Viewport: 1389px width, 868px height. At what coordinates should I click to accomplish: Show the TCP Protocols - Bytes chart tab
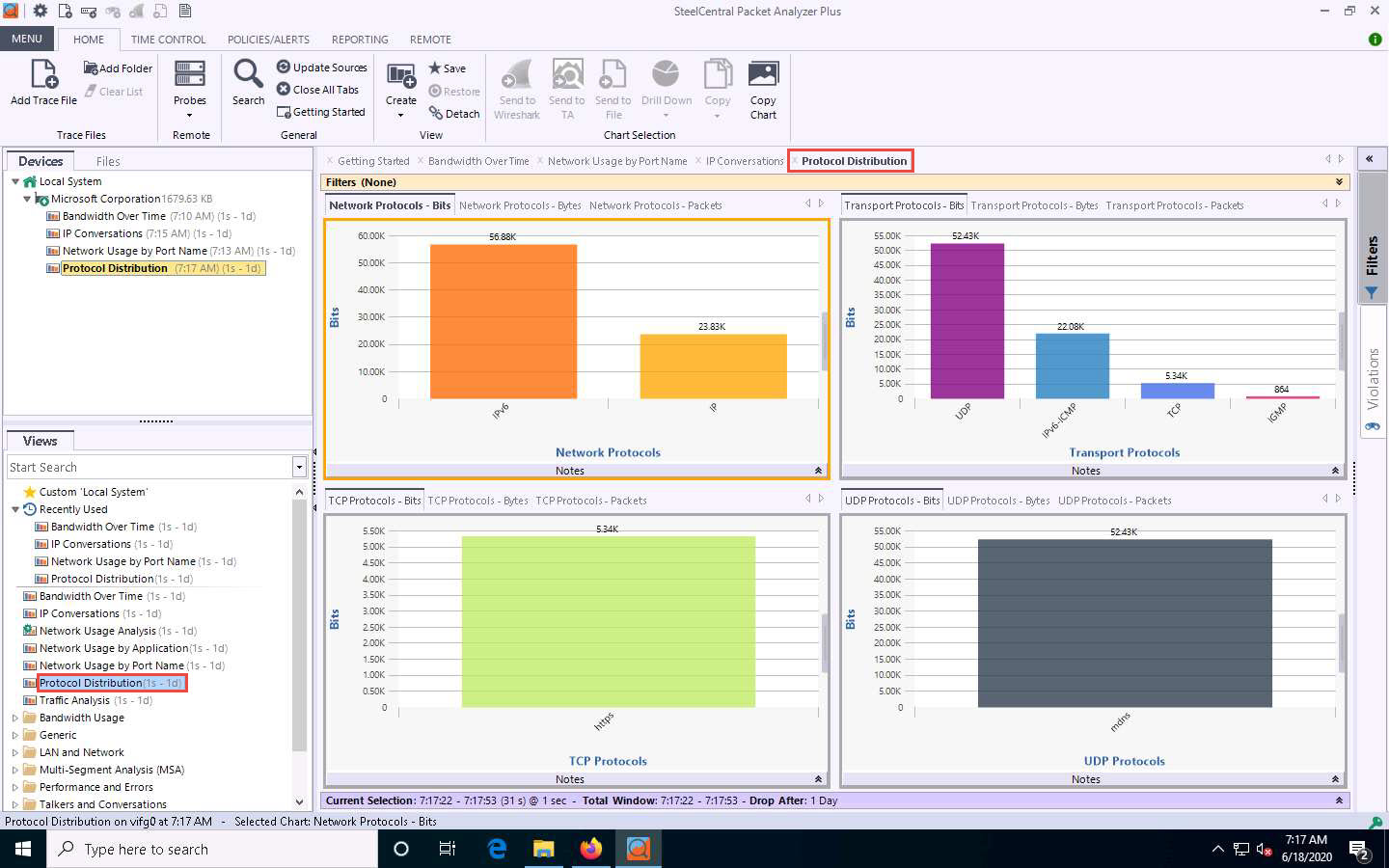click(x=477, y=501)
